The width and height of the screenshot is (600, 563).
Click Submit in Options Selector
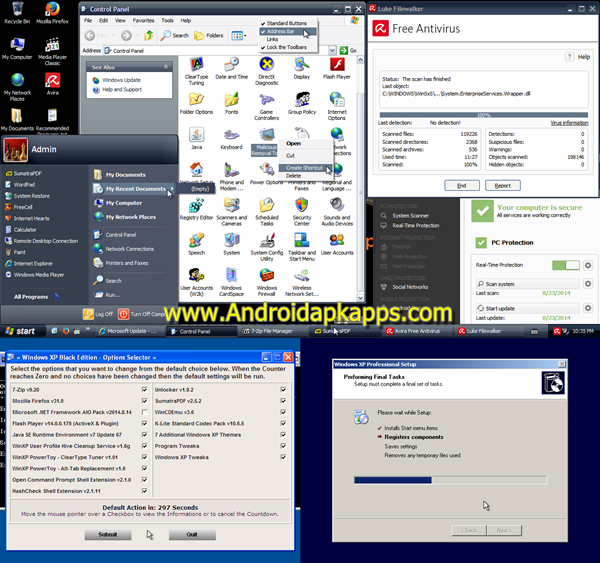click(108, 535)
